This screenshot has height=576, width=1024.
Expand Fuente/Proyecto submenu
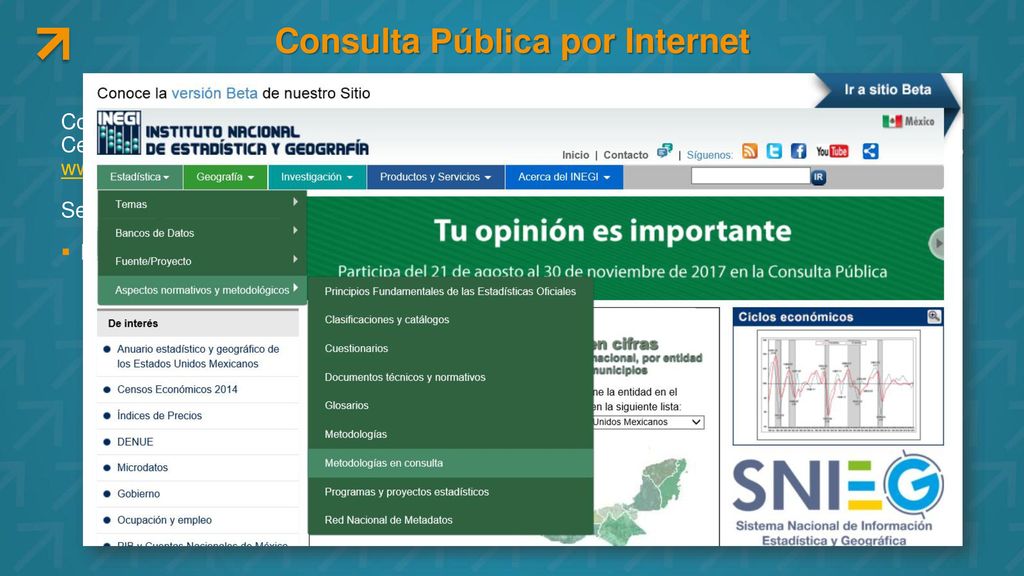(x=202, y=261)
